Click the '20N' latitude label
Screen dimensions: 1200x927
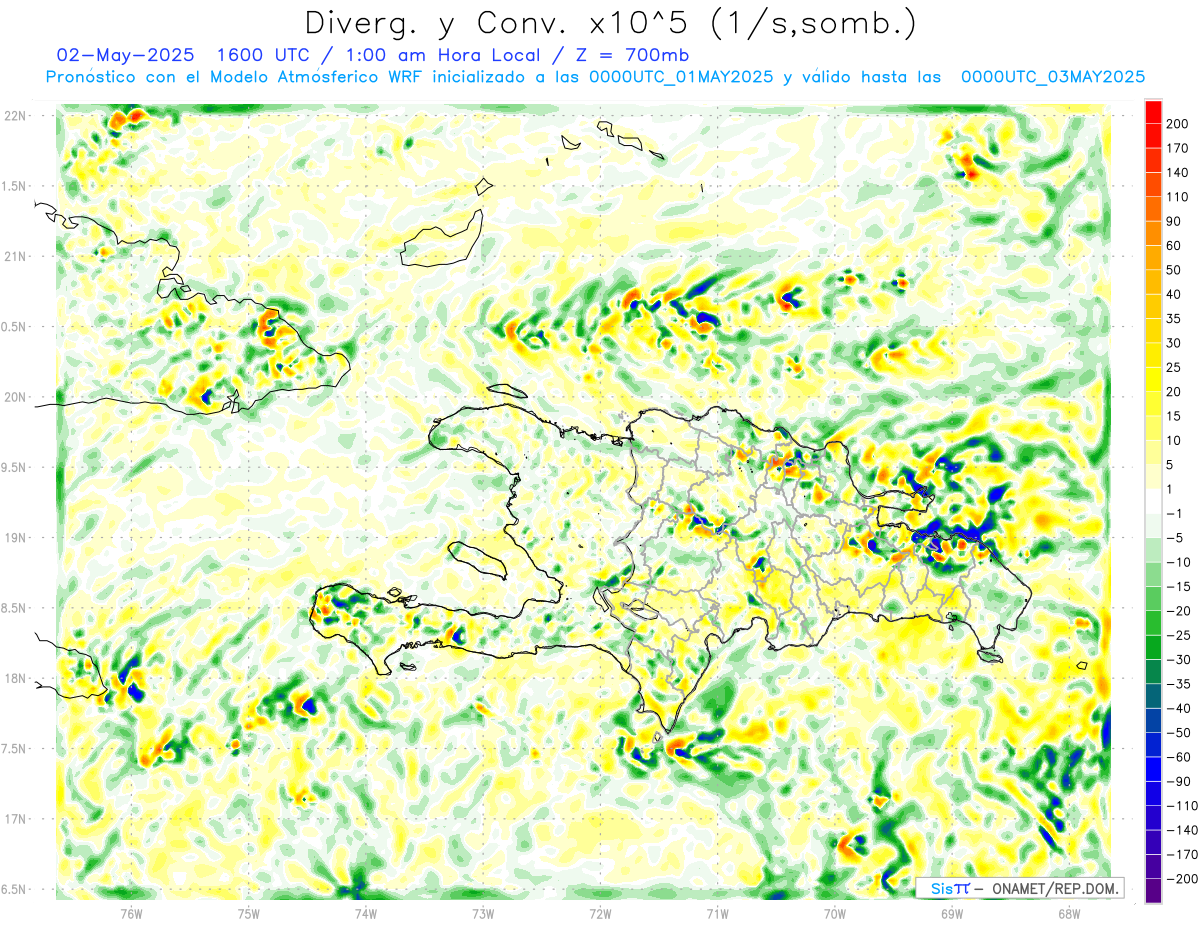pyautogui.click(x=16, y=398)
